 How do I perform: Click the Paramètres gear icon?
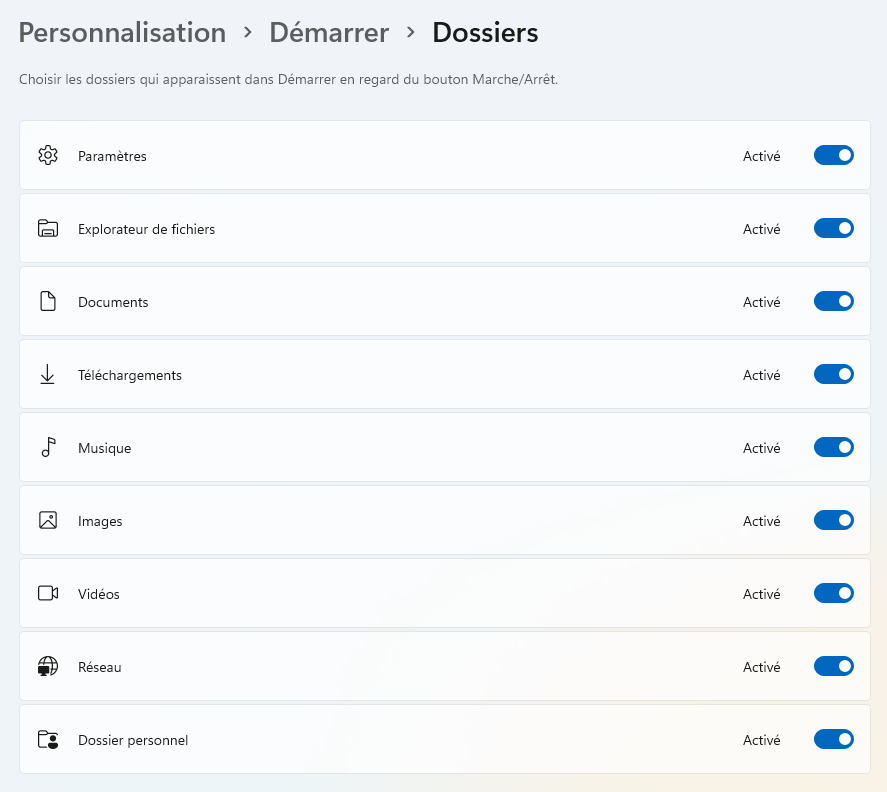(x=48, y=155)
